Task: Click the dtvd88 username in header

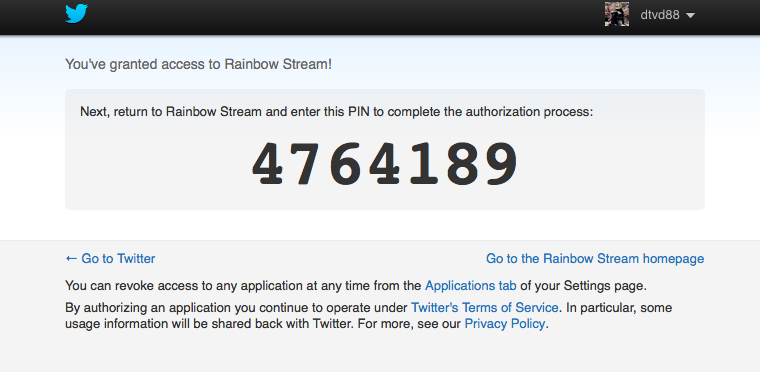Action: [660, 15]
